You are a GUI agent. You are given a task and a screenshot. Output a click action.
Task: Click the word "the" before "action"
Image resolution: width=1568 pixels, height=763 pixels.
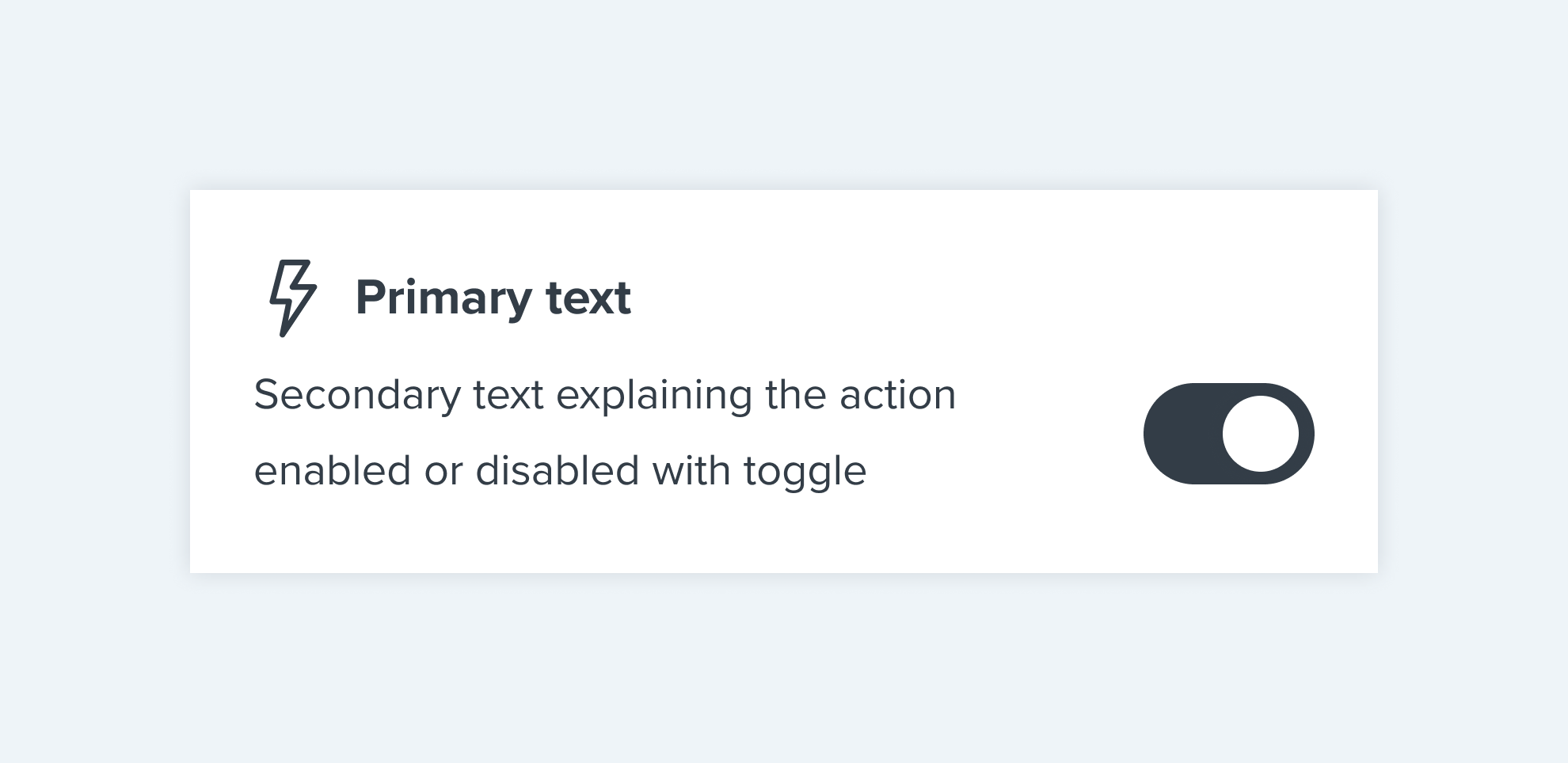click(x=796, y=395)
